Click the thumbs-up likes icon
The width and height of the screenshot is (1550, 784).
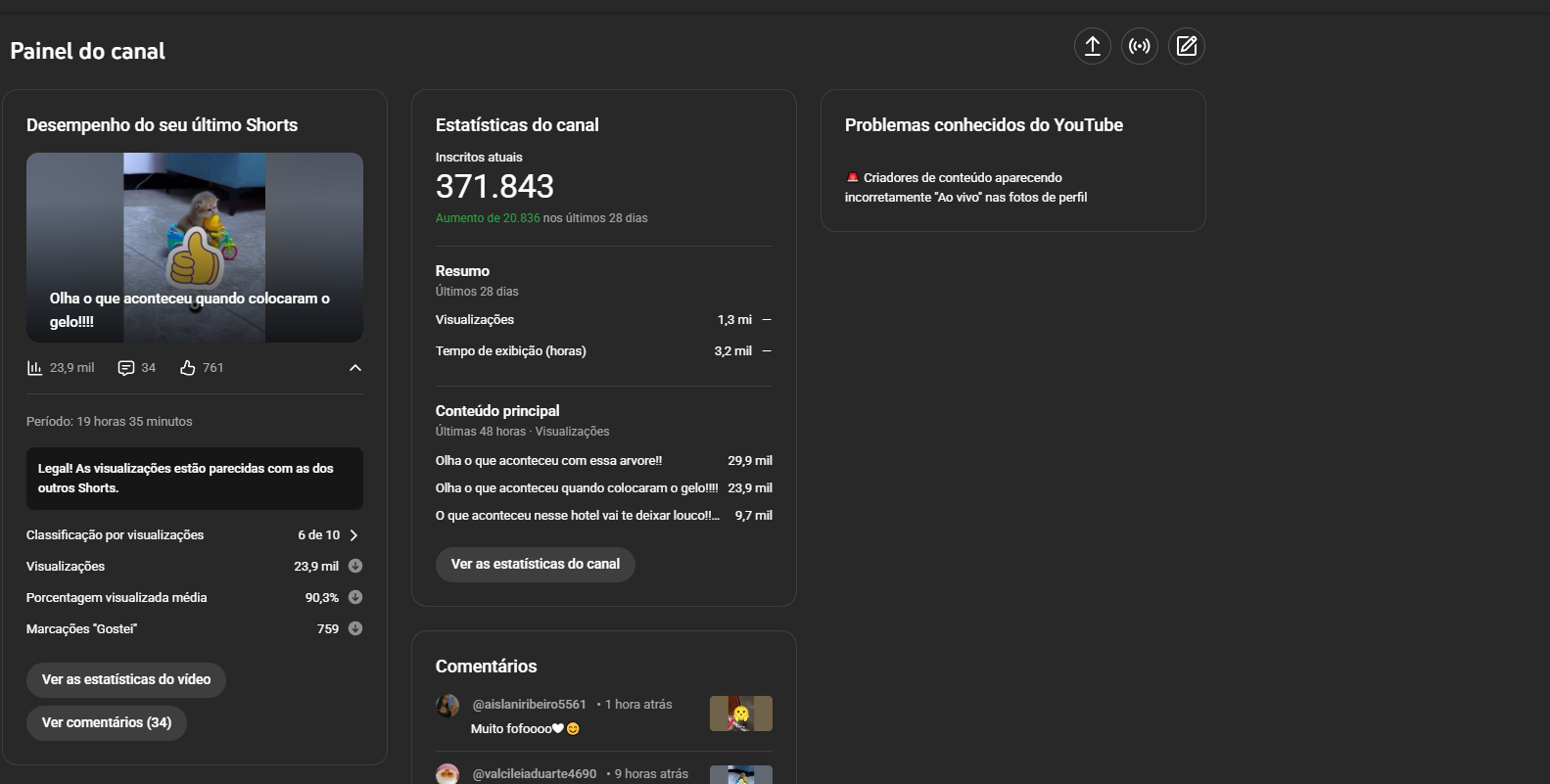188,368
